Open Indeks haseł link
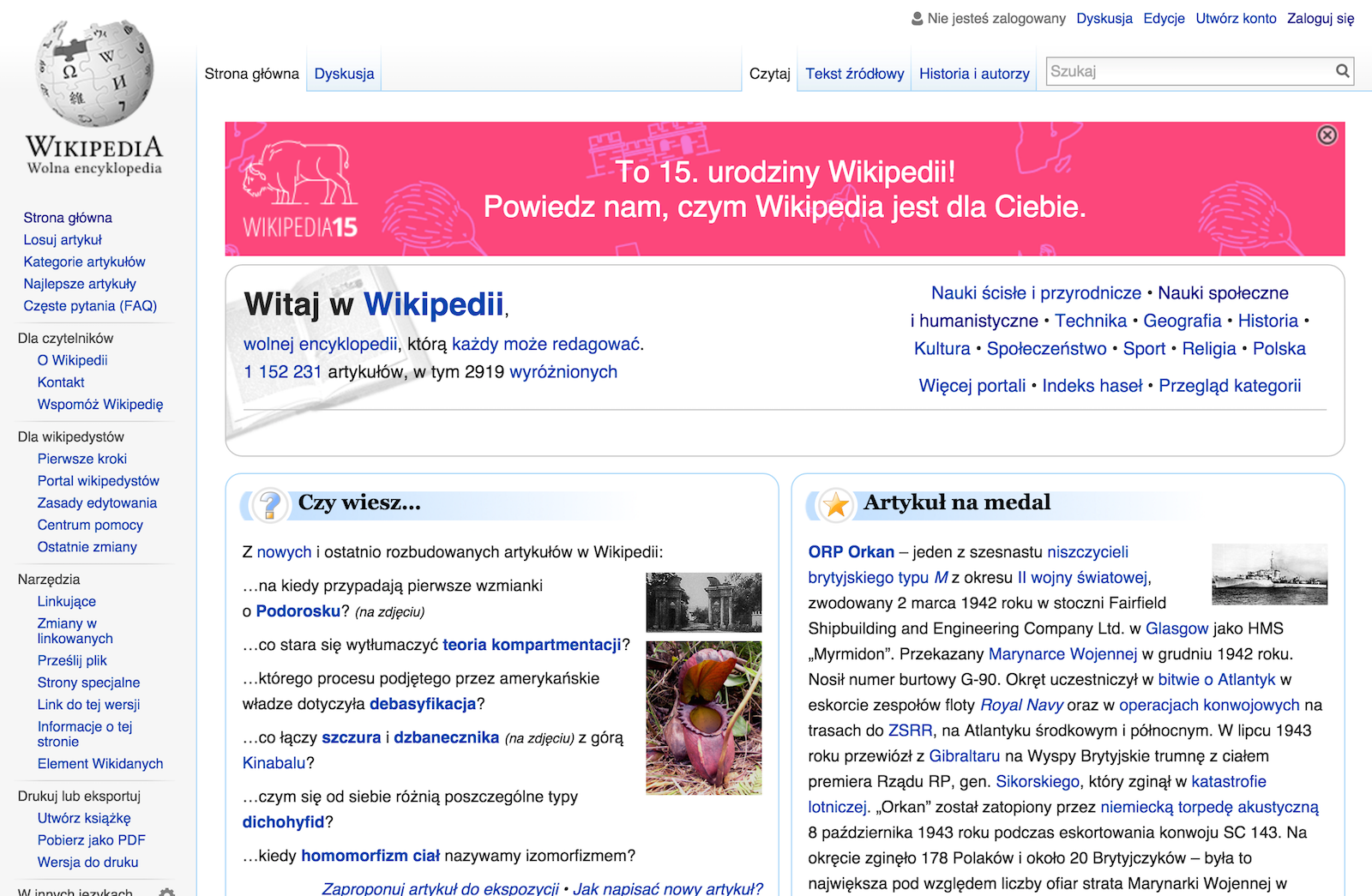Screen dimensions: 1372x896 point(1092,386)
